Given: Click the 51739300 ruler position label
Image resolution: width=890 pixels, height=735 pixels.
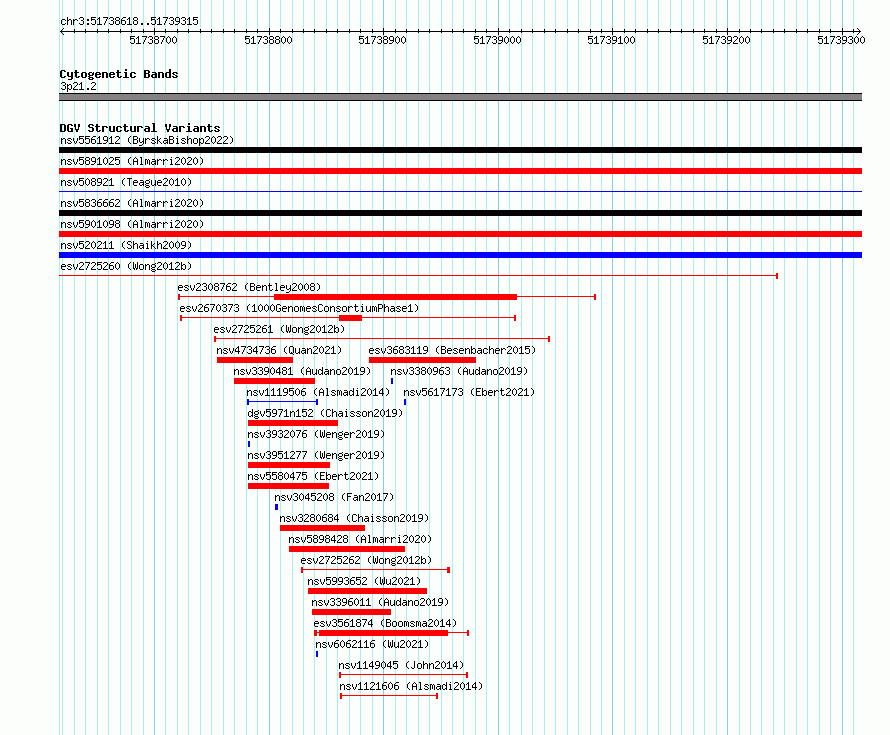Looking at the screenshot, I should [x=841, y=40].
